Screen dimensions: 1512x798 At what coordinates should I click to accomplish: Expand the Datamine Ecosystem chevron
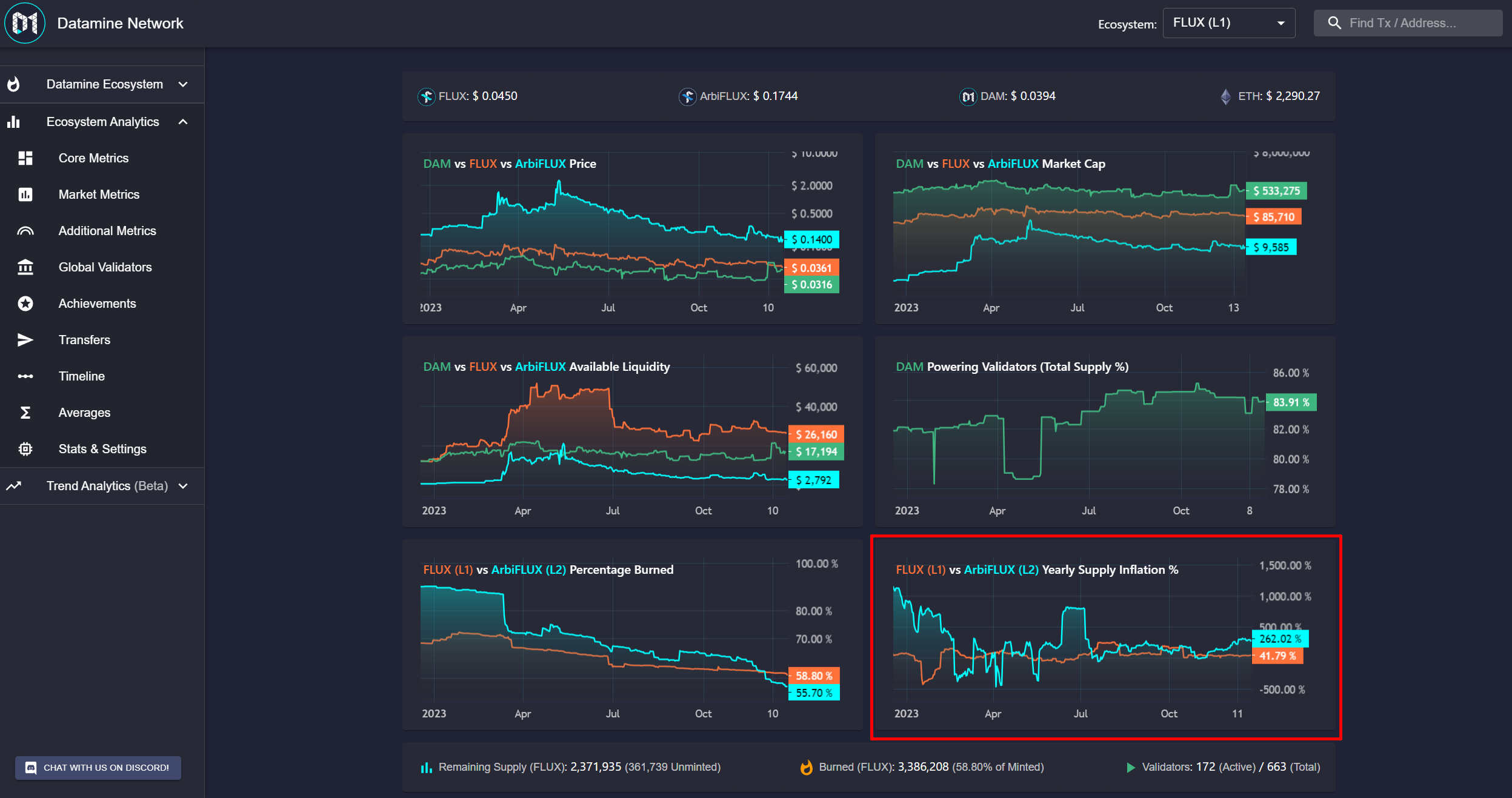[x=183, y=84]
